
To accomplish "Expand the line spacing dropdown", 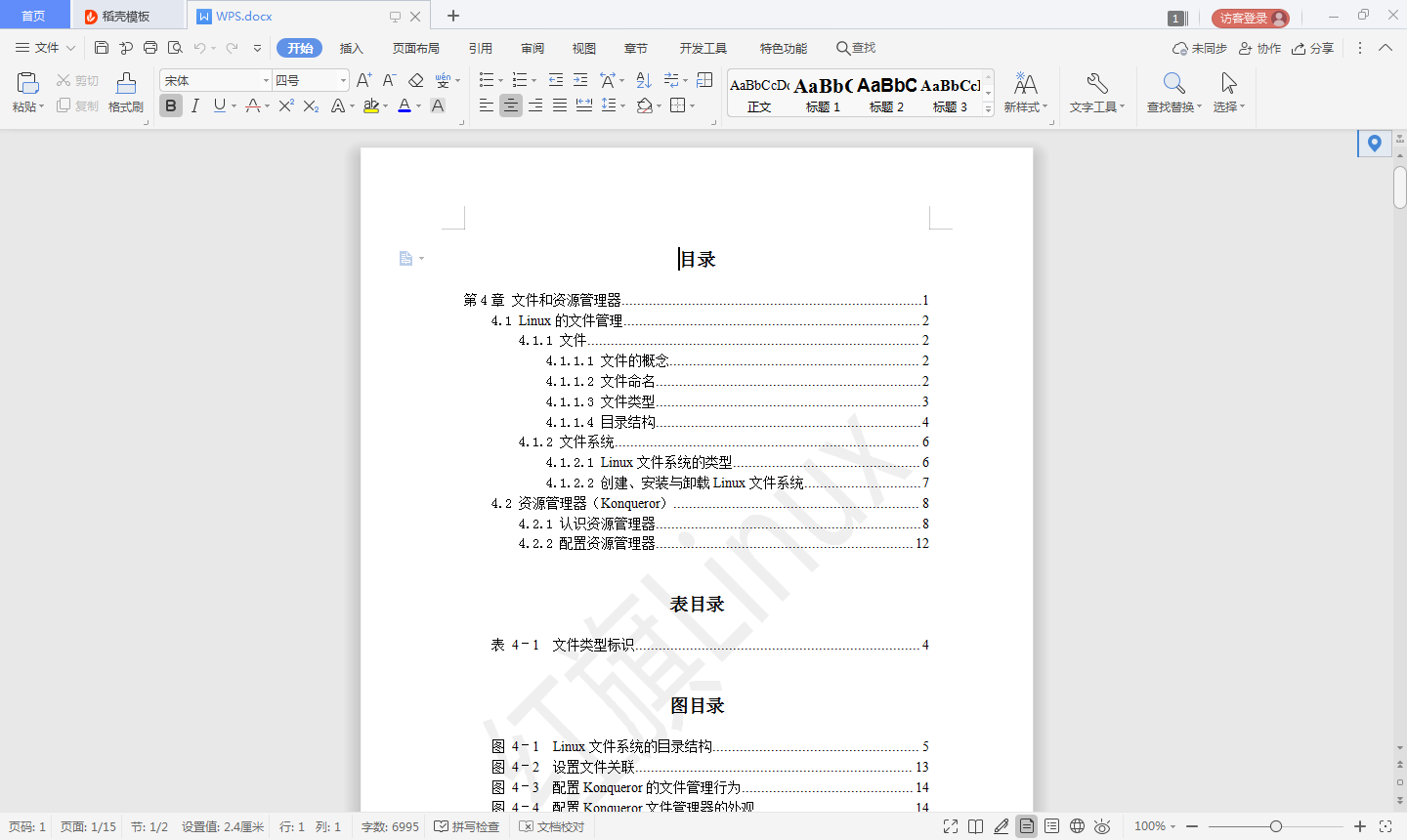I will click(x=623, y=106).
